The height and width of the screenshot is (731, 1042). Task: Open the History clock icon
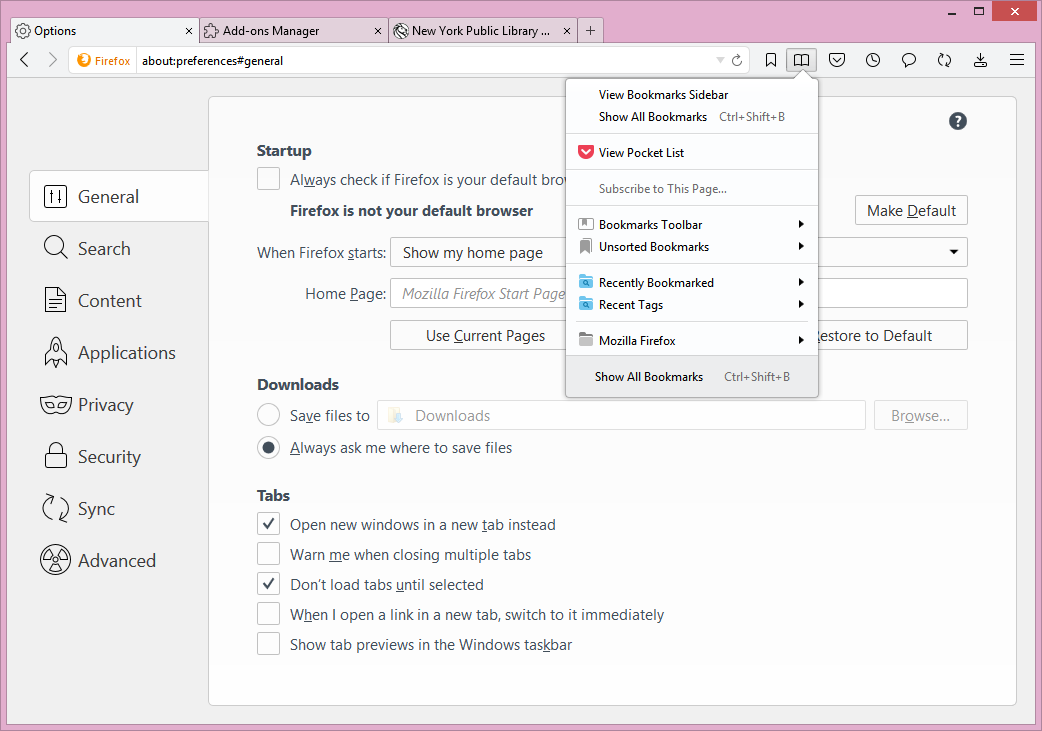click(873, 60)
